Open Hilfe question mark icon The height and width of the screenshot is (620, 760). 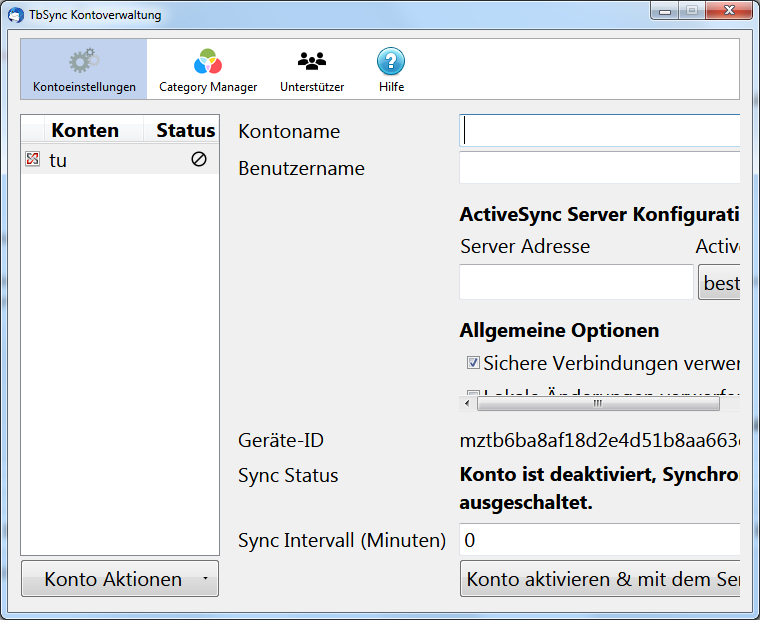tap(391, 62)
